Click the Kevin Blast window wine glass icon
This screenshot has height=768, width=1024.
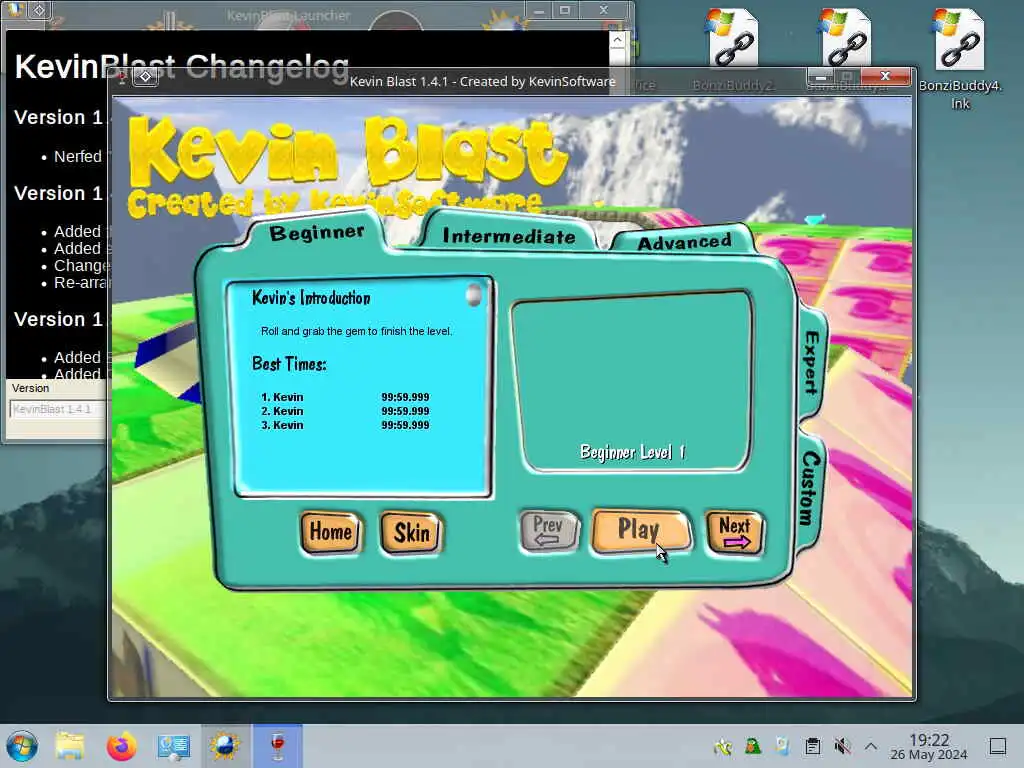[x=121, y=78]
